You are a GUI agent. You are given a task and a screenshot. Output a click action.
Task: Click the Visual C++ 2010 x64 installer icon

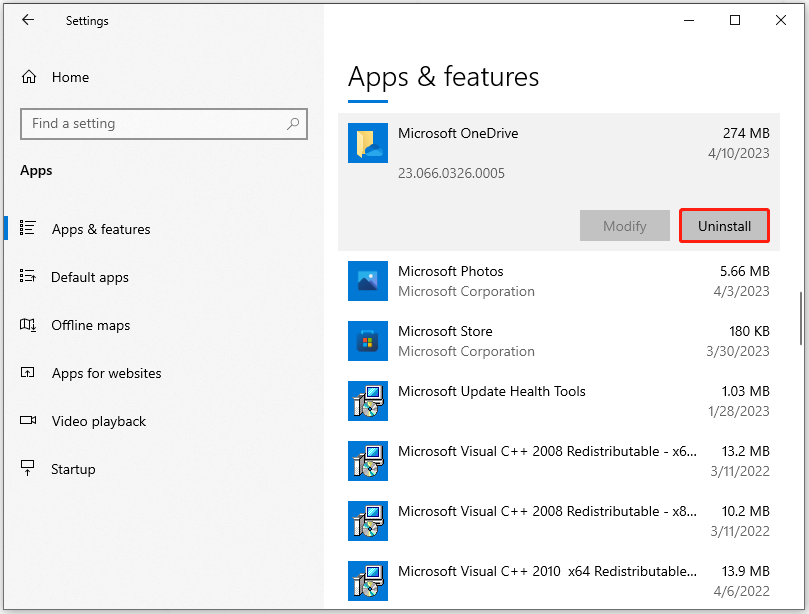pos(367,581)
